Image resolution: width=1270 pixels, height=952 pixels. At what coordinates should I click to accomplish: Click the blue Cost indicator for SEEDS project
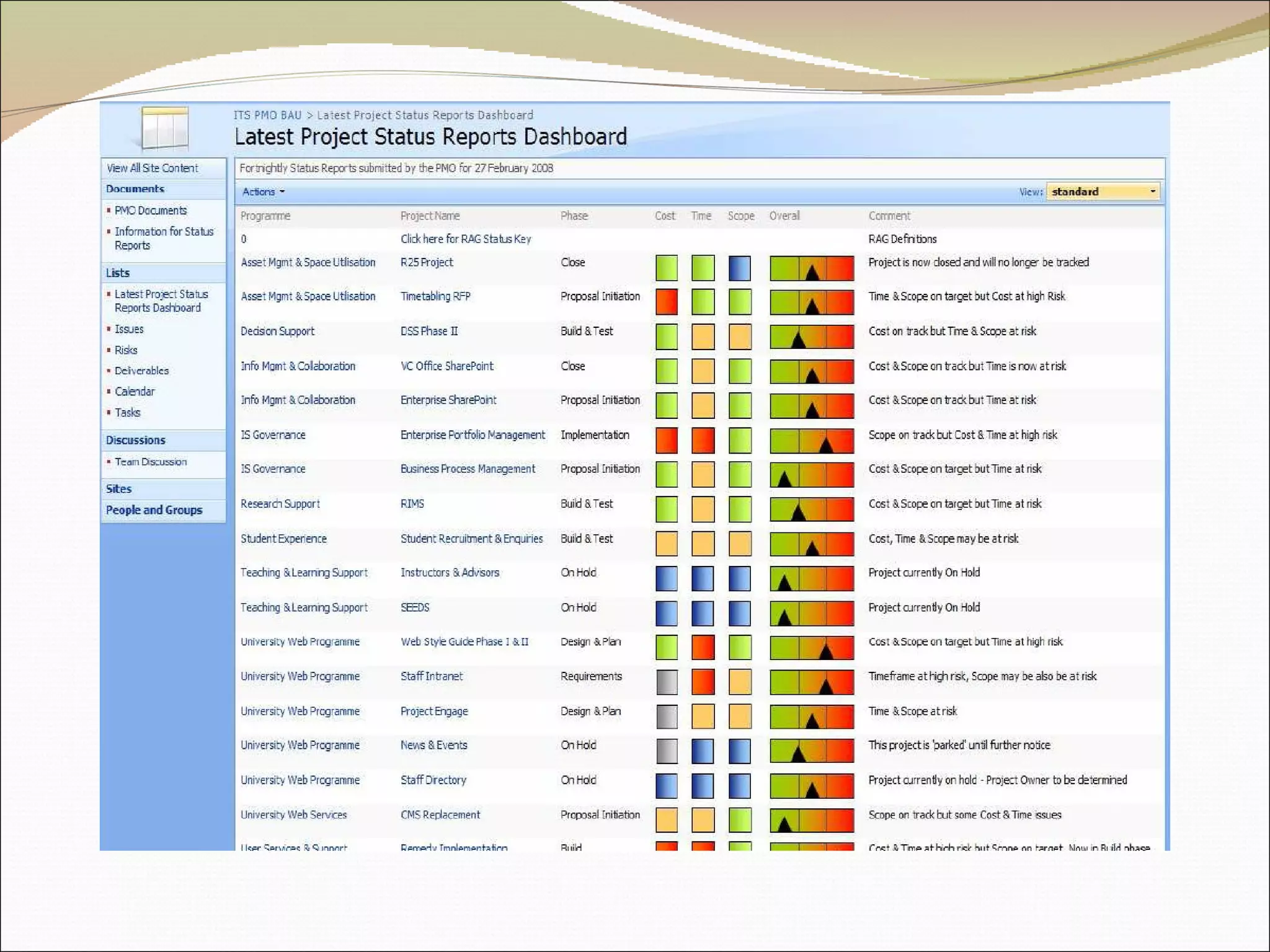(x=666, y=613)
